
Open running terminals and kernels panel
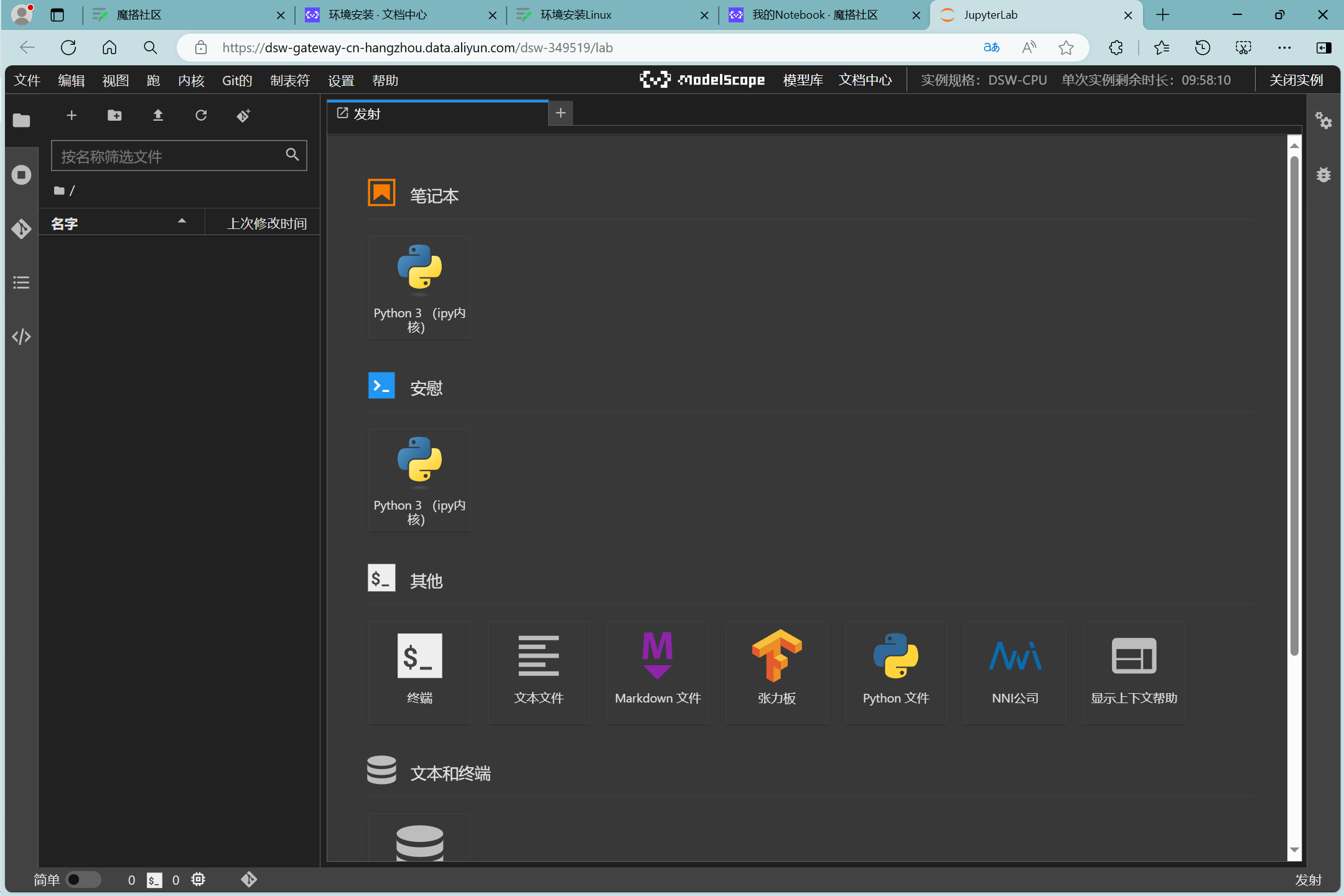pos(21,175)
